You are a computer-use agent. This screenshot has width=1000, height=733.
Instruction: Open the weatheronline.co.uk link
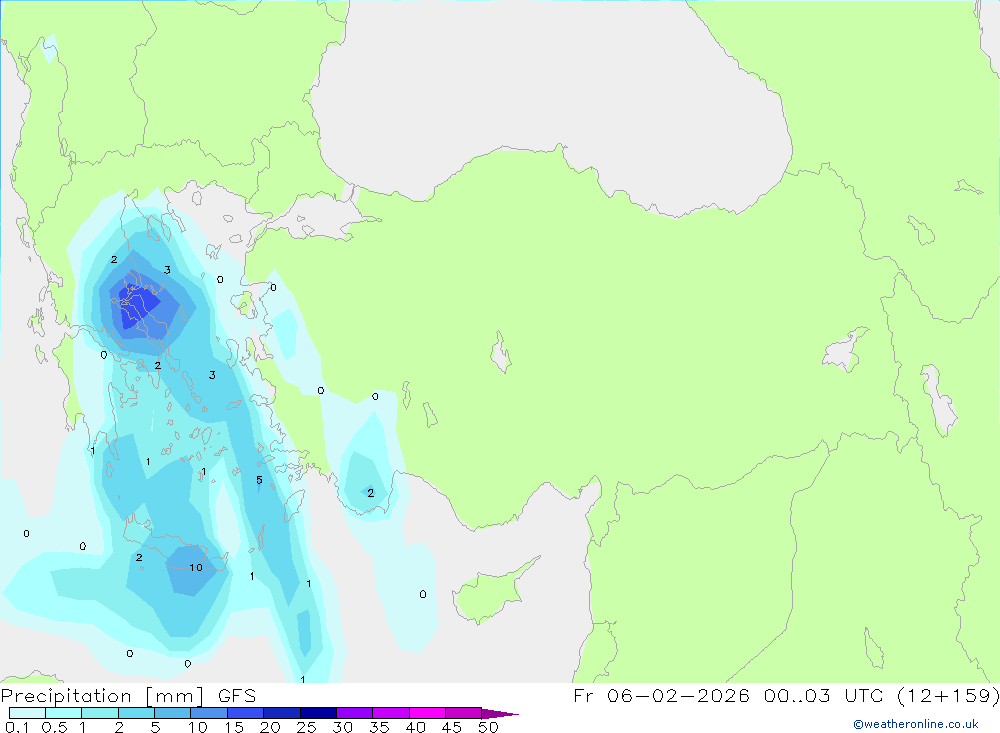[x=916, y=724]
